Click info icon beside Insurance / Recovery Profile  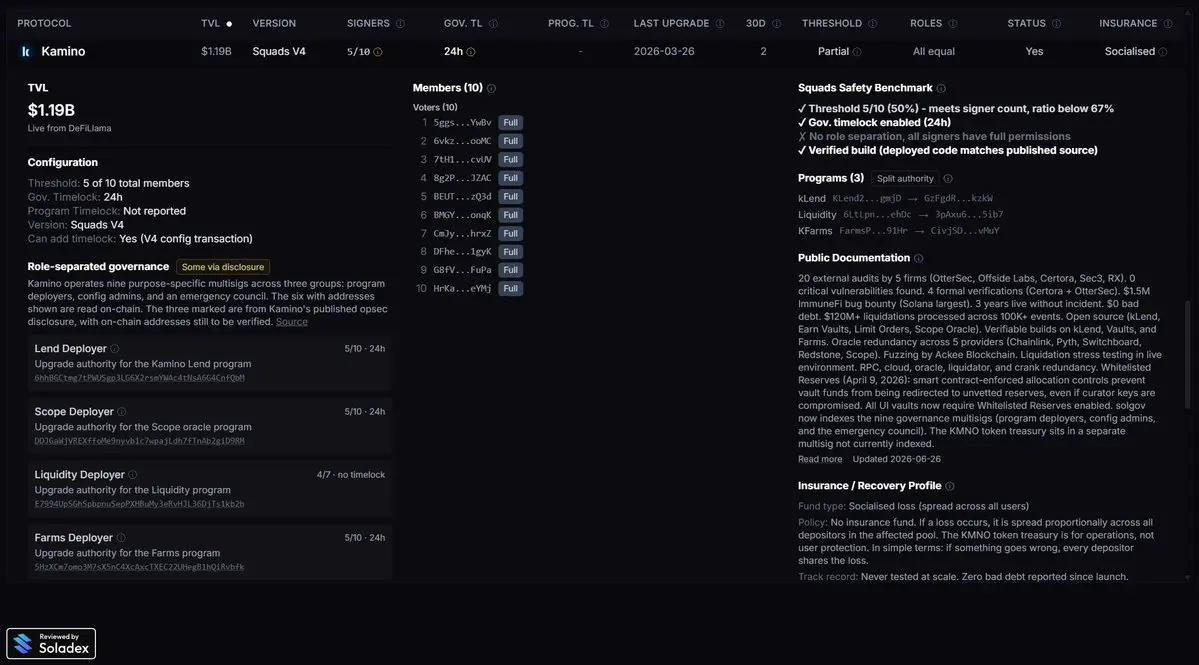[949, 486]
